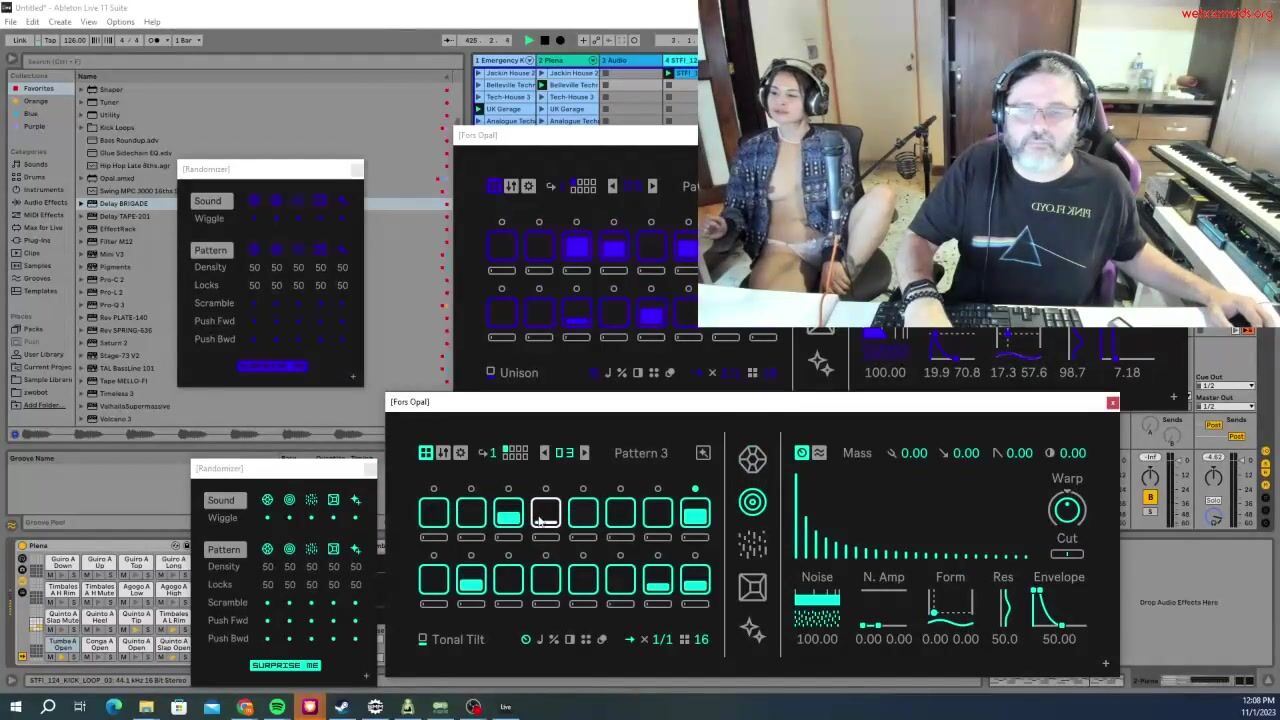Click the SURPRISE ME button in Randomizer

click(x=285, y=665)
